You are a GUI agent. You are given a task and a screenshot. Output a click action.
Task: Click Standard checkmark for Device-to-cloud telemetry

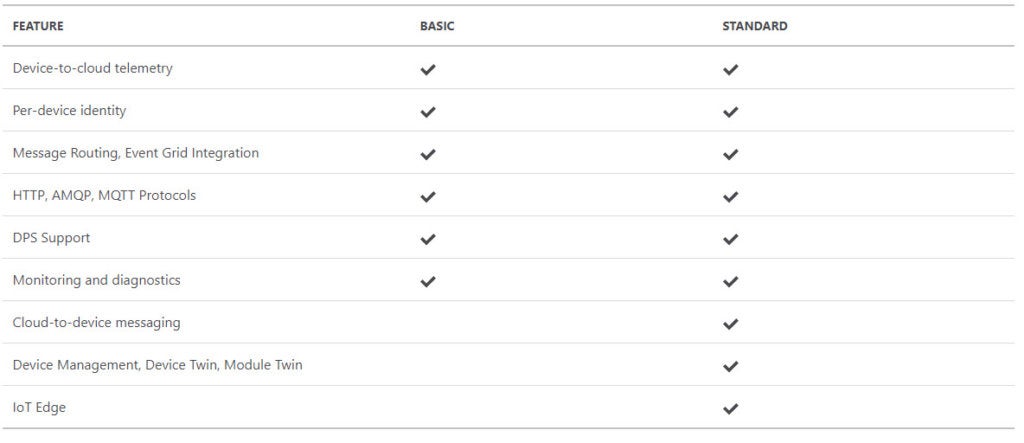coord(730,70)
